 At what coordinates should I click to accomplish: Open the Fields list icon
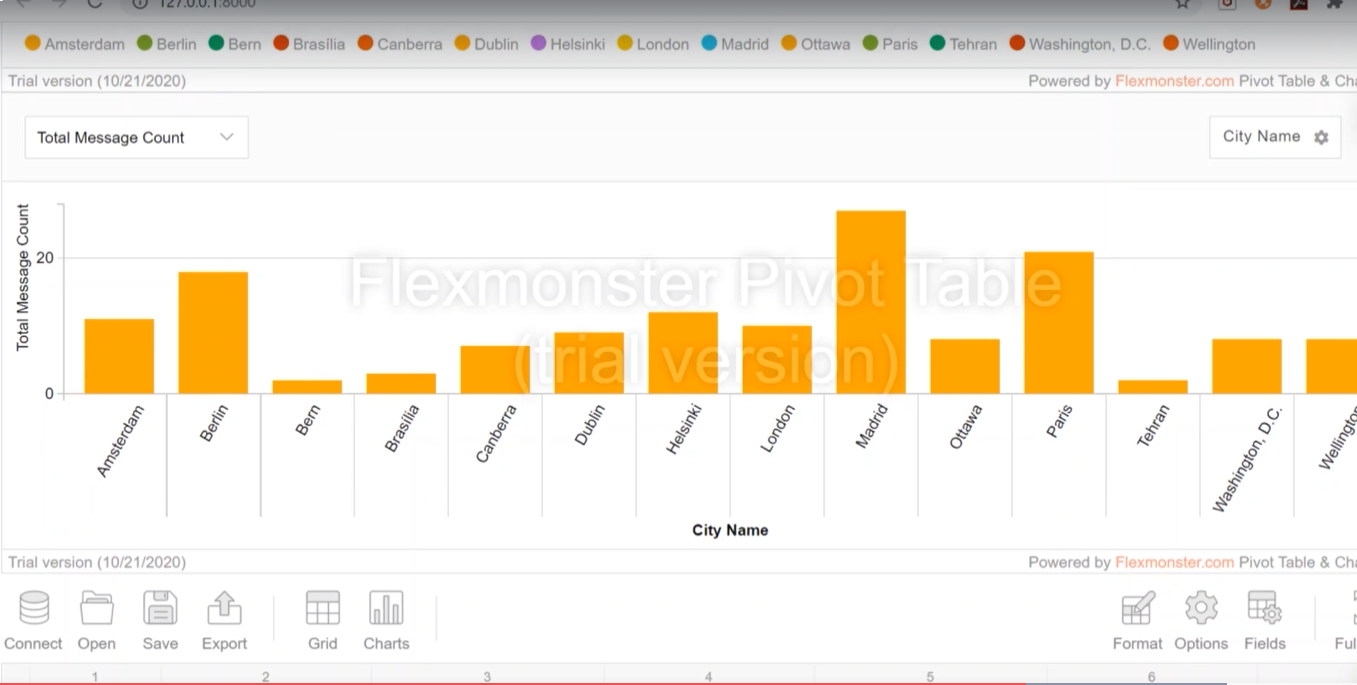1265,608
